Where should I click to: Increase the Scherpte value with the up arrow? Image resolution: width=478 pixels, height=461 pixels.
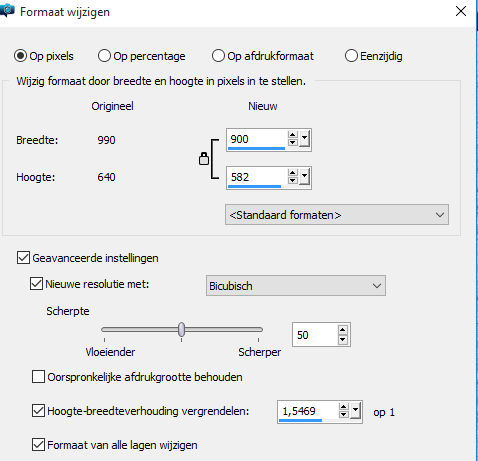coord(342,330)
